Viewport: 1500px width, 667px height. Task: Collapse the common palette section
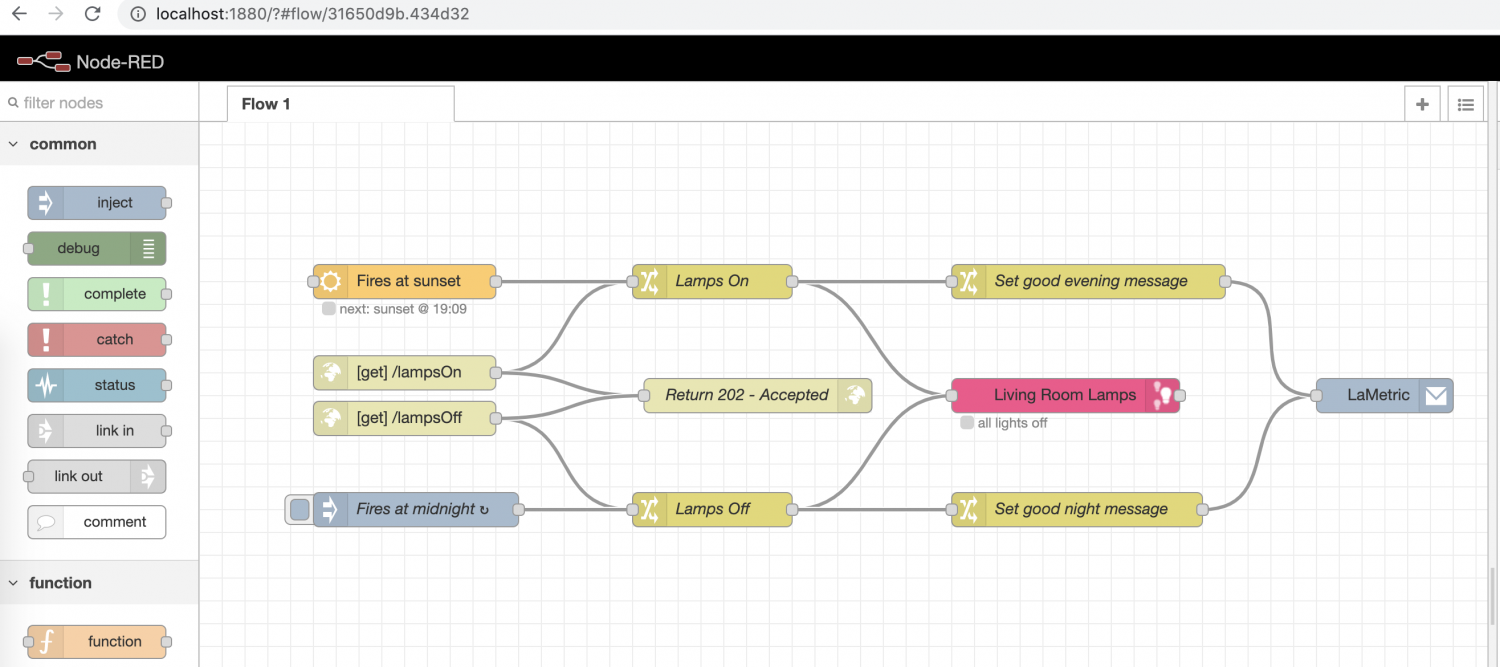(14, 143)
